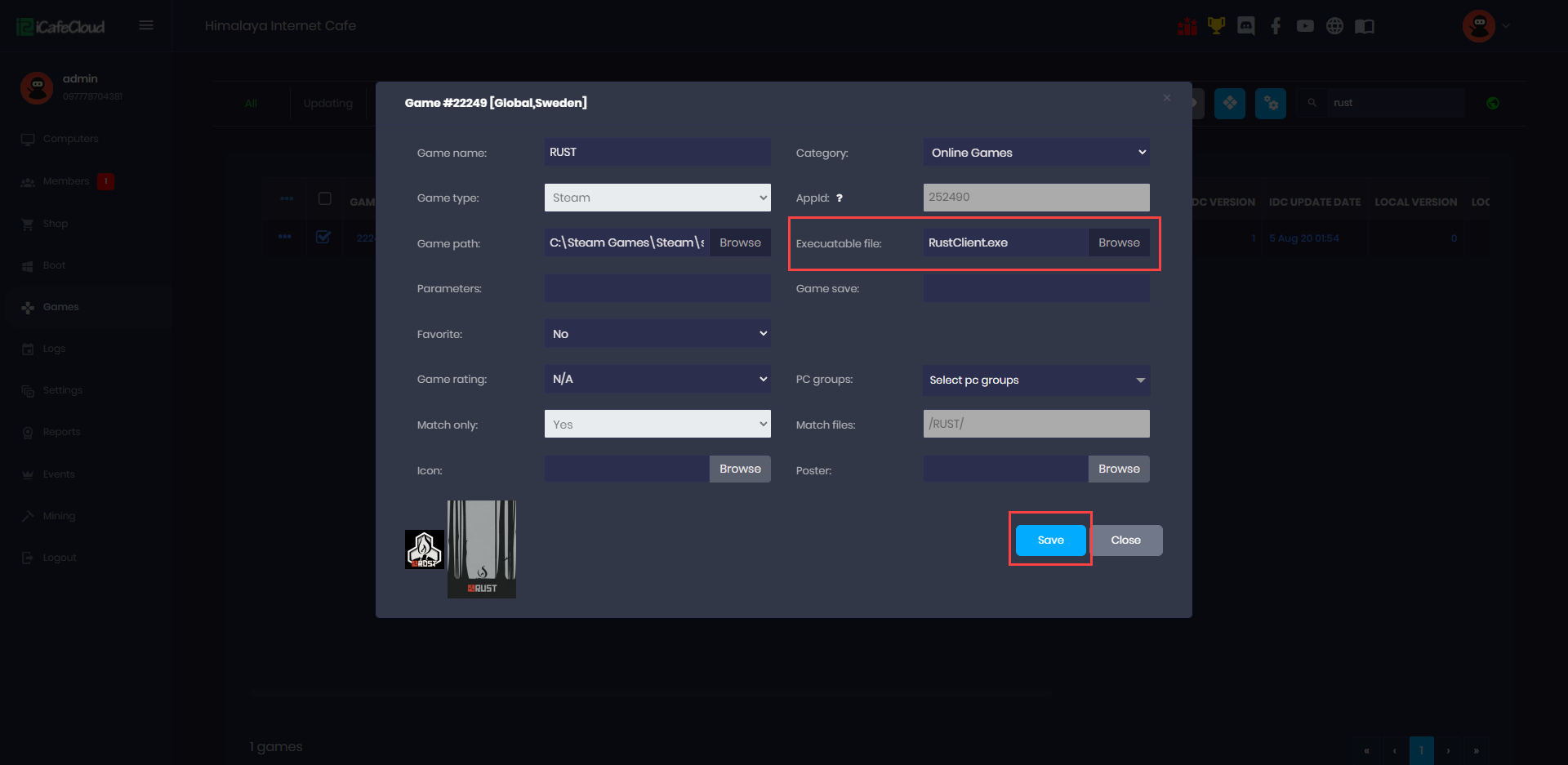Open the Favorite dropdown set to No
This screenshot has height=765, width=1568.
pyautogui.click(x=657, y=334)
